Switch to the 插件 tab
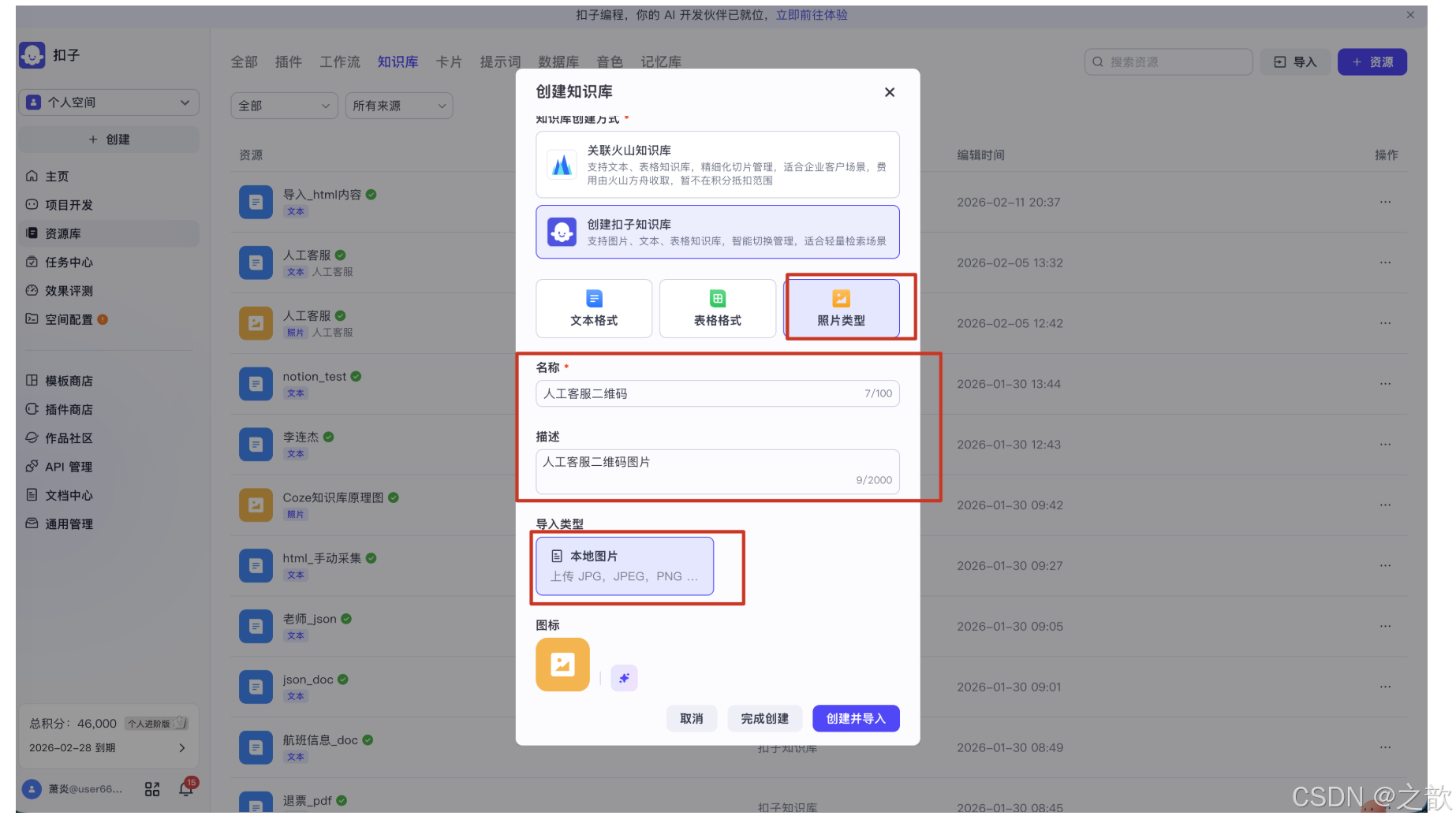The image size is (1456, 823). point(288,61)
